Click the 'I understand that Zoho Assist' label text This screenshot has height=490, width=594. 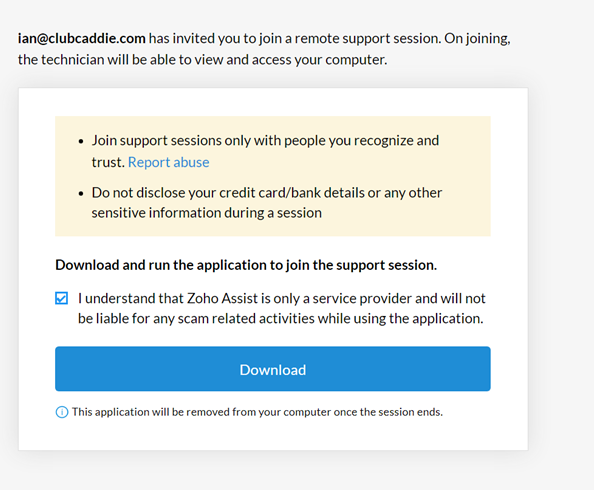tap(281, 308)
